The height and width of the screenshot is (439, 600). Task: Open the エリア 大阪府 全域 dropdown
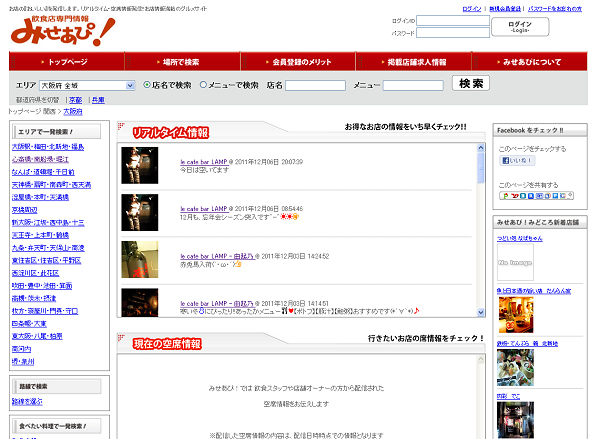[87, 85]
